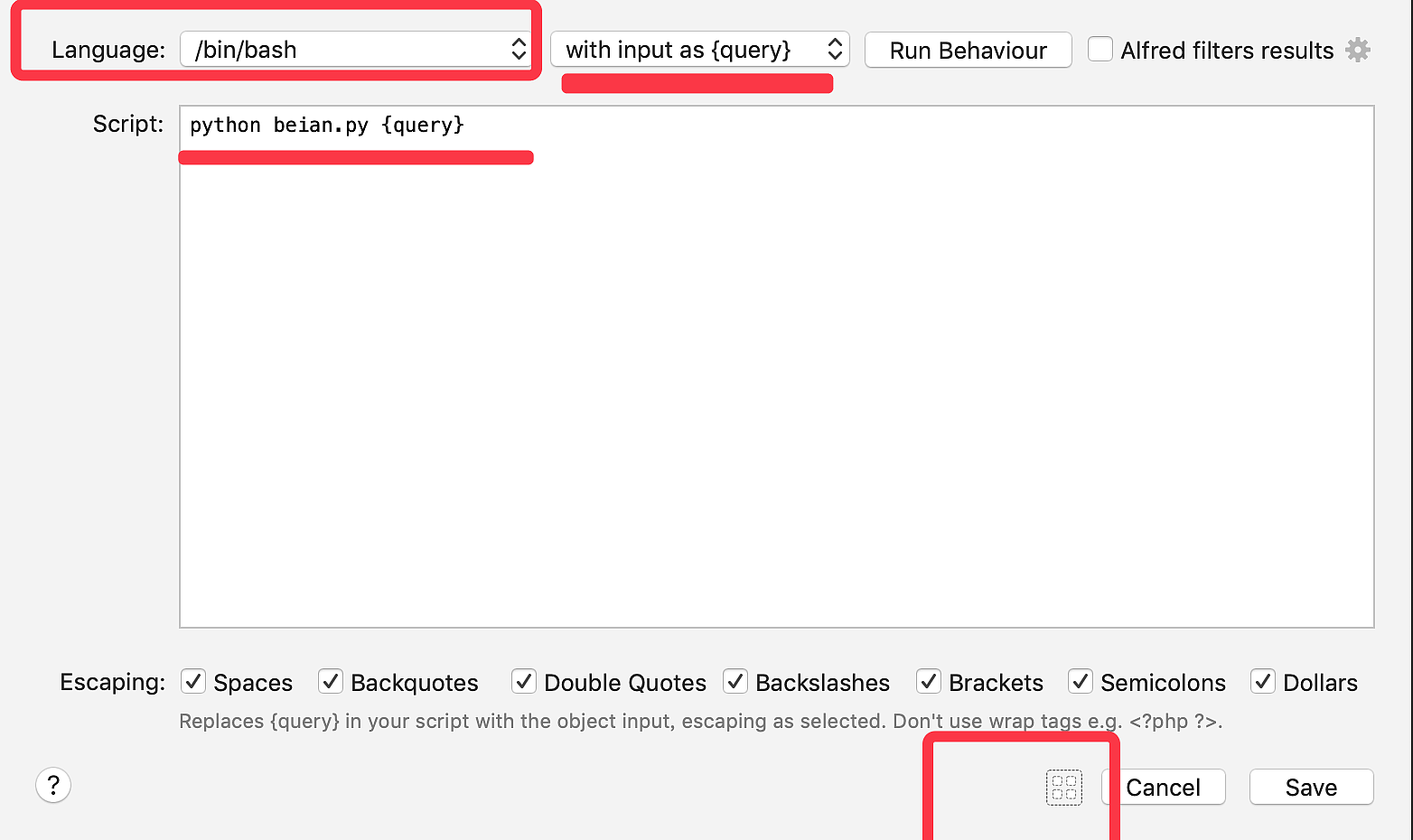Viewport: 1413px width, 840px height.
Task: Disable Double Quotes escaping
Action: pyautogui.click(x=524, y=682)
